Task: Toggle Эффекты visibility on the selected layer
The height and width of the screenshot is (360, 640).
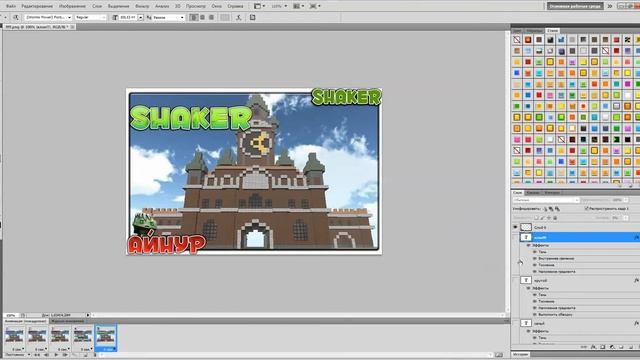Action: (529, 245)
